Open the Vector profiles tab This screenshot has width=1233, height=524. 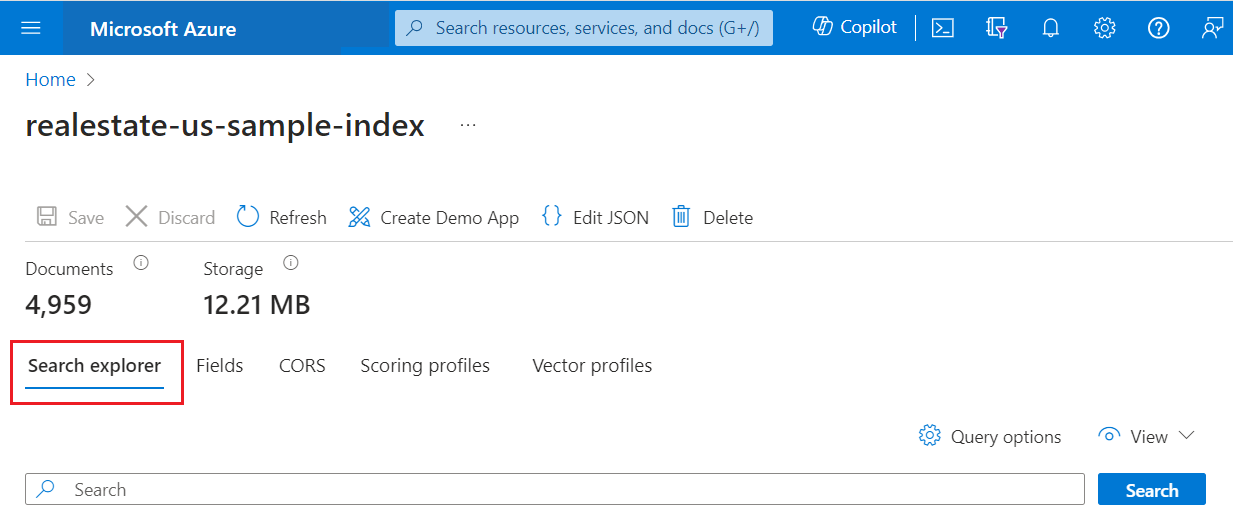[592, 366]
